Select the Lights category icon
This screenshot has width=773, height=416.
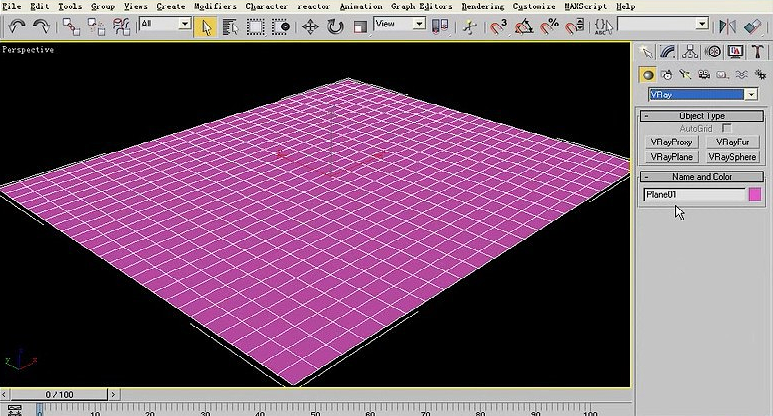click(686, 74)
